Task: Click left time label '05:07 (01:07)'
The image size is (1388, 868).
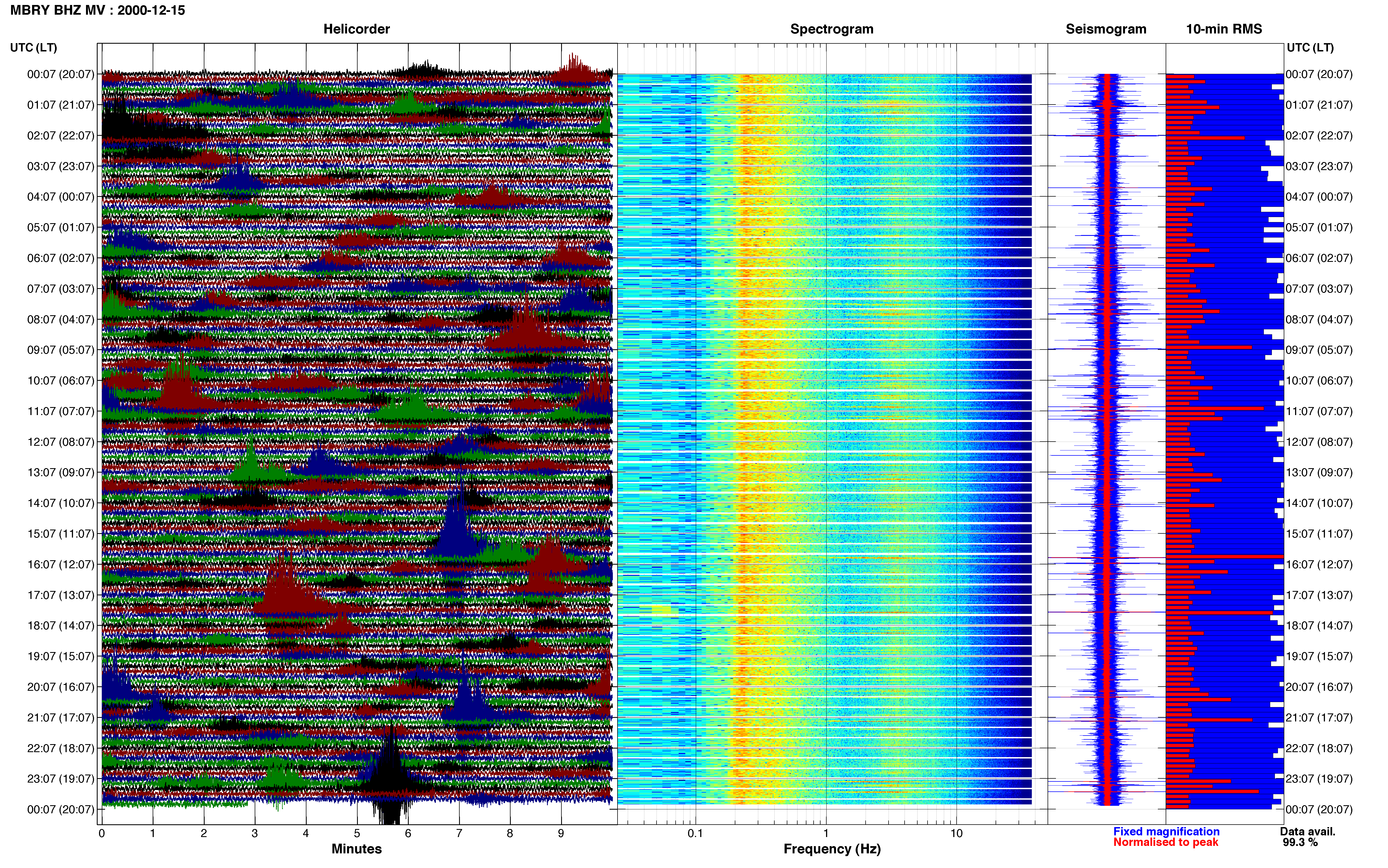Action: [x=61, y=227]
